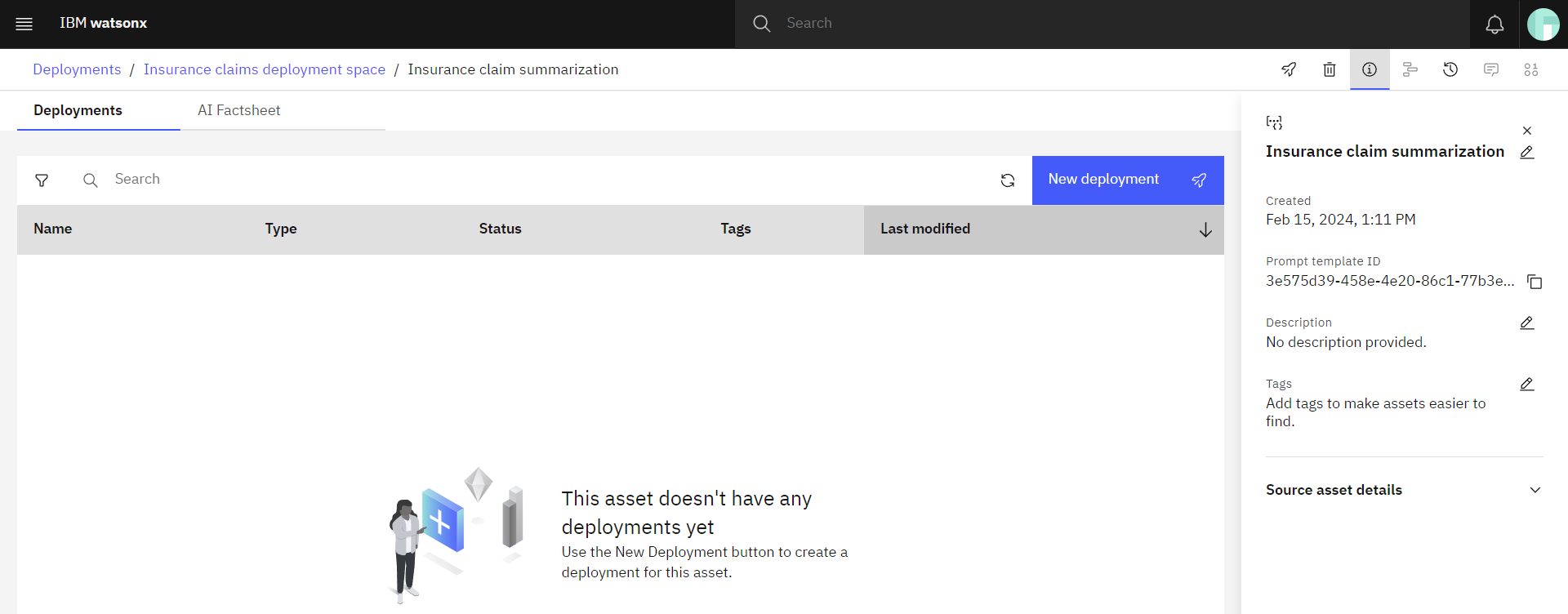Click the table search magnifier icon
This screenshot has height=614, width=1568.
click(91, 180)
